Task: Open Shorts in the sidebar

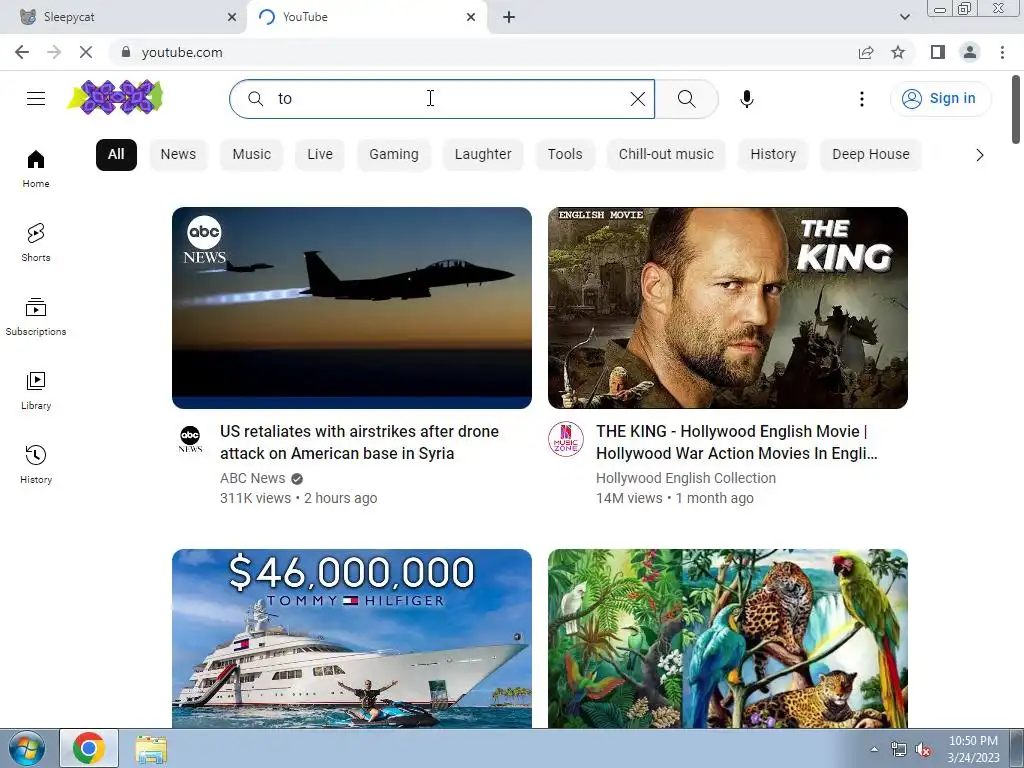Action: pyautogui.click(x=36, y=243)
